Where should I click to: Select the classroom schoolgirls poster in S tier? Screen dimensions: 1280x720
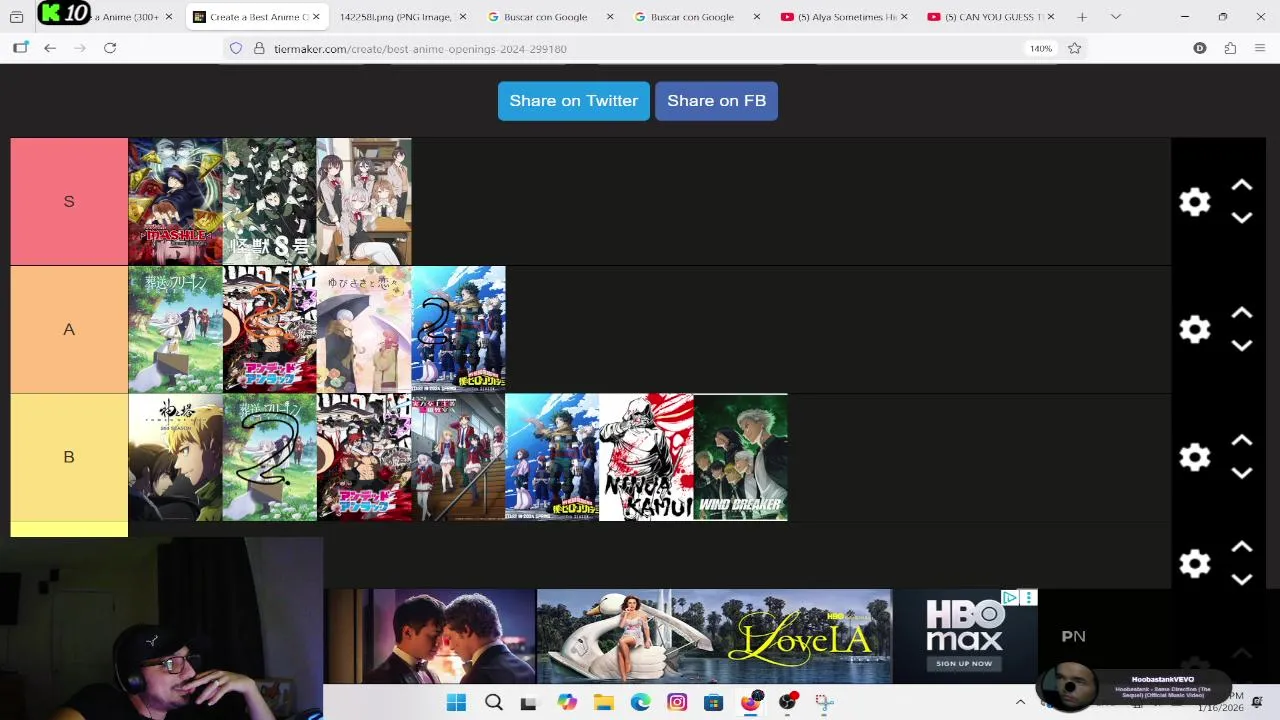364,201
